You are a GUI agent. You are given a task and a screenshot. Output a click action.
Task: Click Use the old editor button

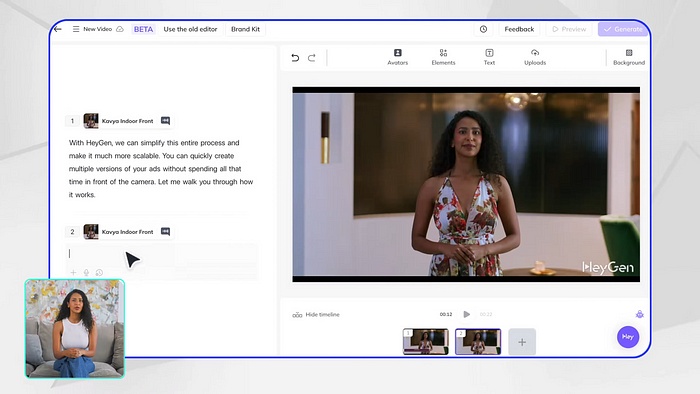[190, 29]
